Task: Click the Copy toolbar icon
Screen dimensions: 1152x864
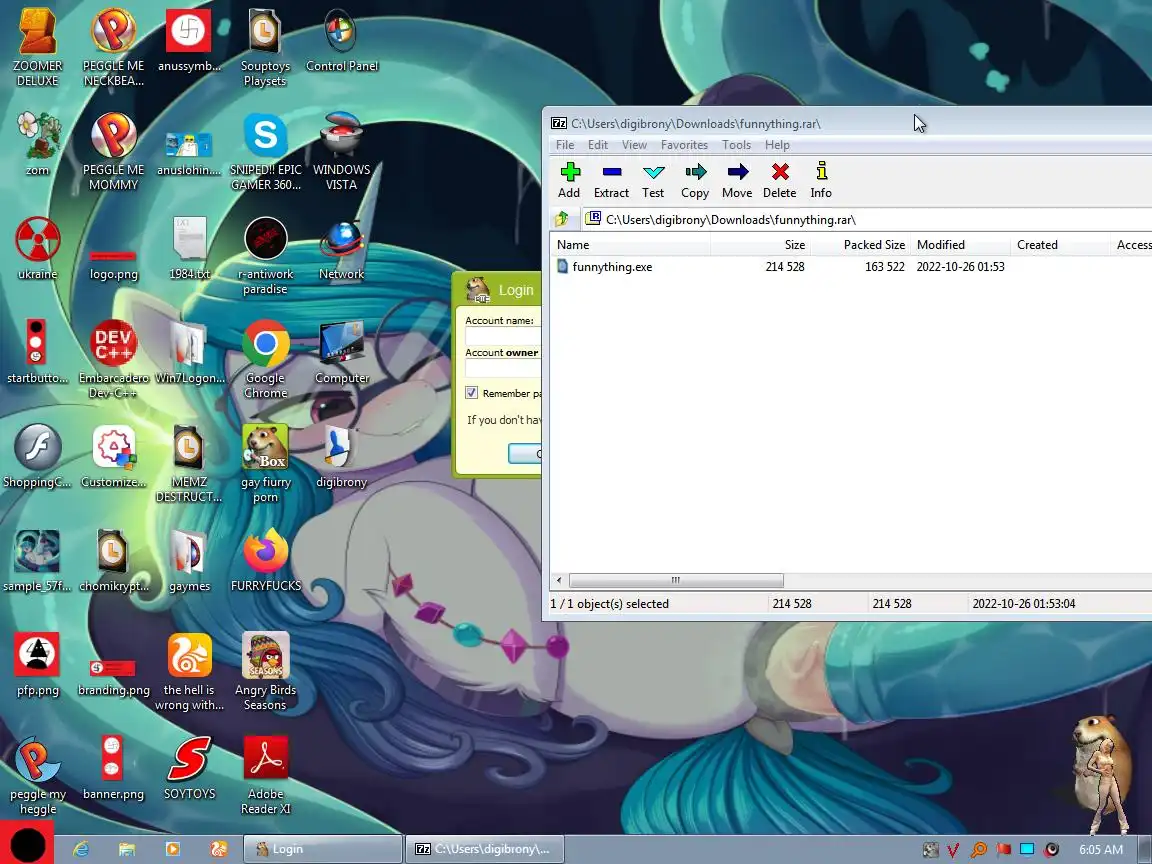Action: click(x=695, y=180)
